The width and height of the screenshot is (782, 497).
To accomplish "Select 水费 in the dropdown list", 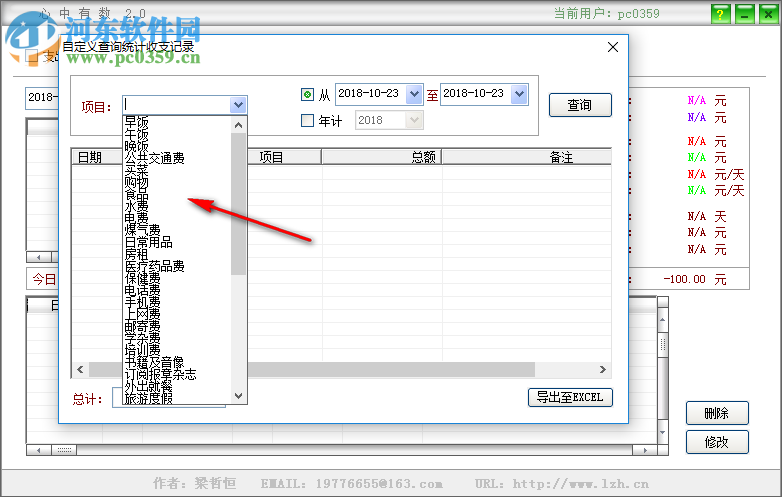I will click(x=136, y=206).
